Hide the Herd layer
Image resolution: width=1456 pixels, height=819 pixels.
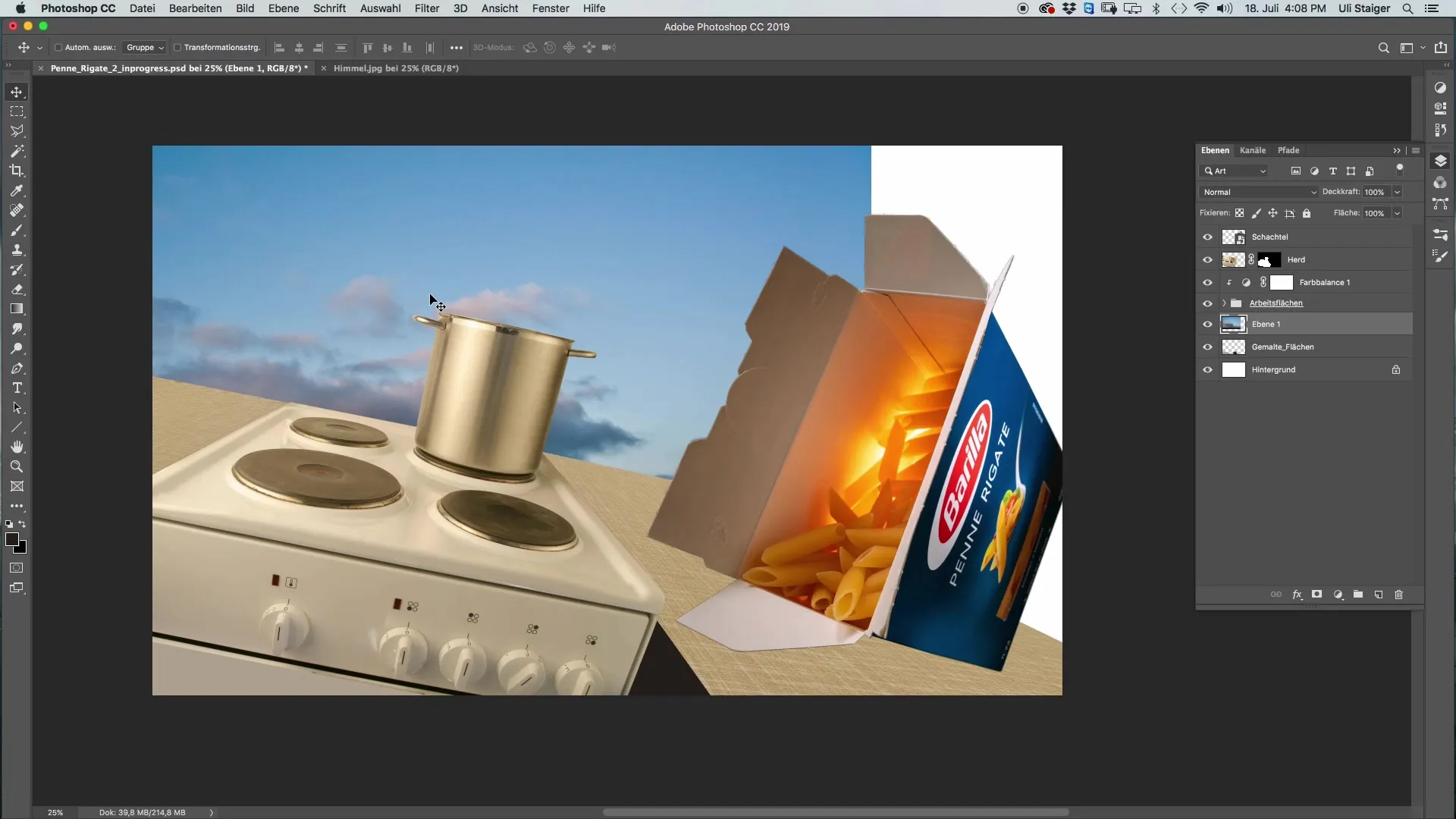[x=1207, y=259]
